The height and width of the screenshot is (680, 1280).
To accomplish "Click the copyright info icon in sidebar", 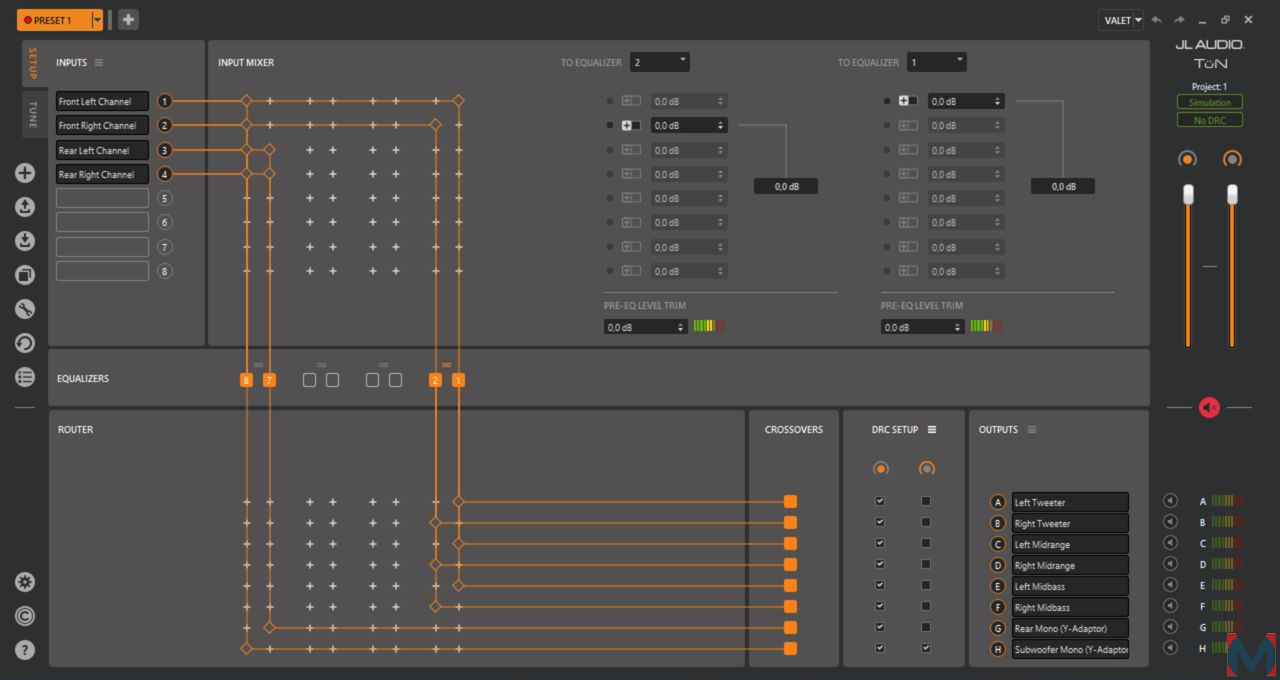I will (x=25, y=616).
